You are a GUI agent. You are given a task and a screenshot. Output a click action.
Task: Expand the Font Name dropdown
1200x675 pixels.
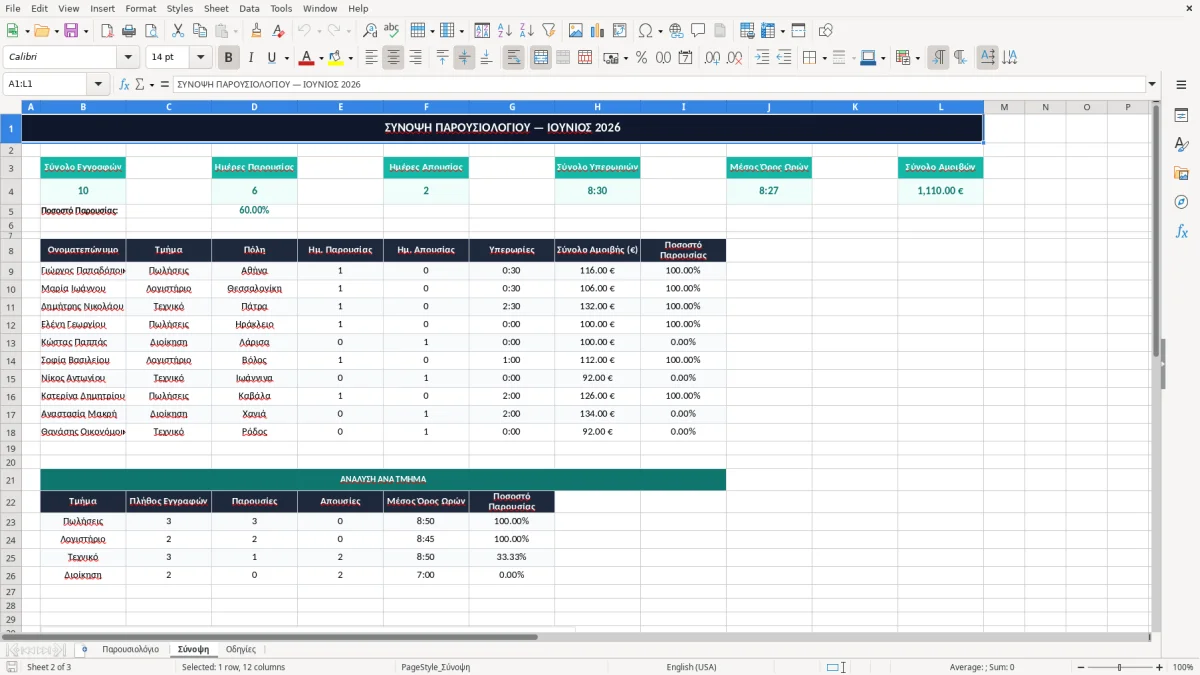coord(127,58)
